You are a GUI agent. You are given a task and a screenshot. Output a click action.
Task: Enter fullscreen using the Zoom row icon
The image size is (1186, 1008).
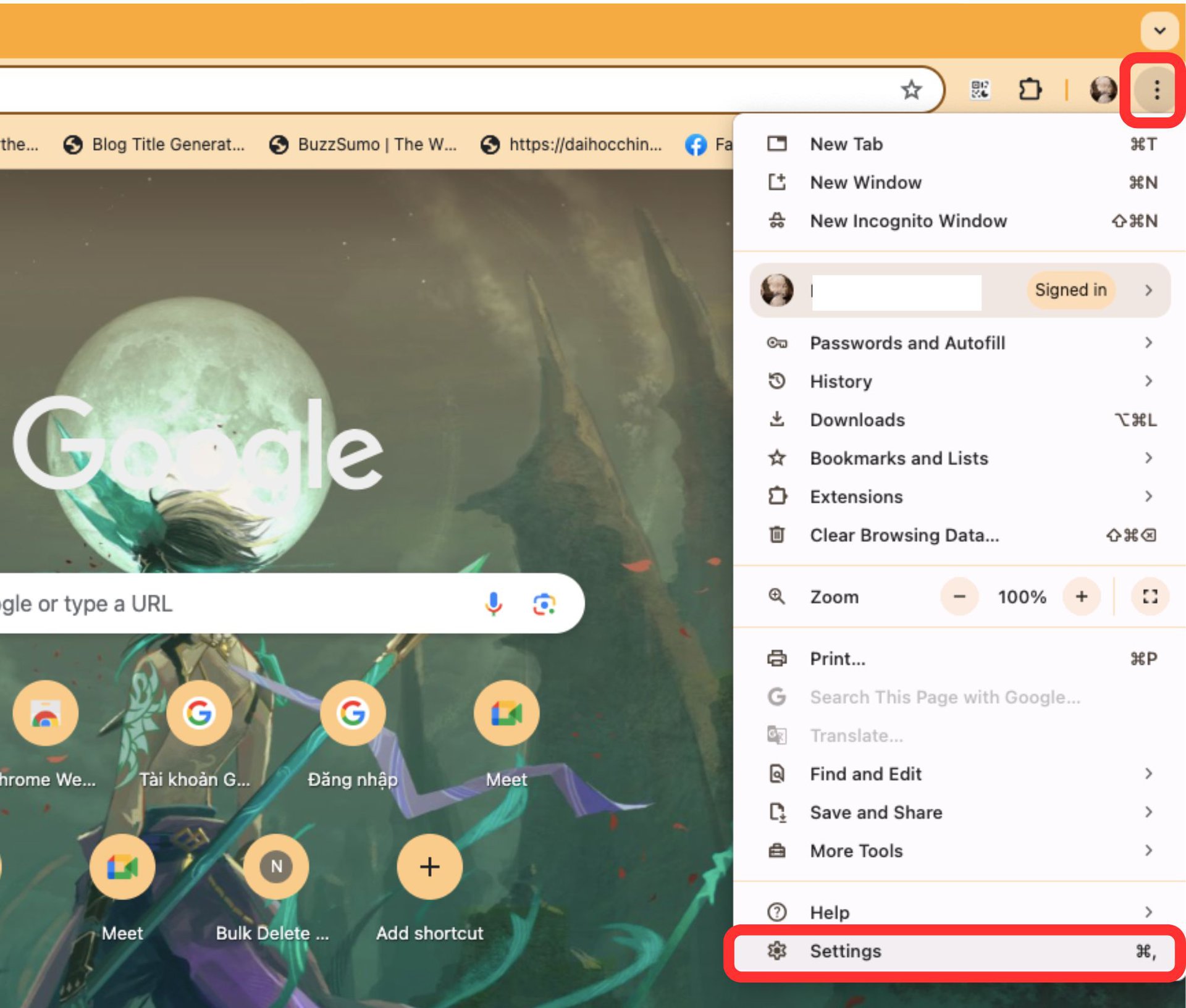[1150, 597]
